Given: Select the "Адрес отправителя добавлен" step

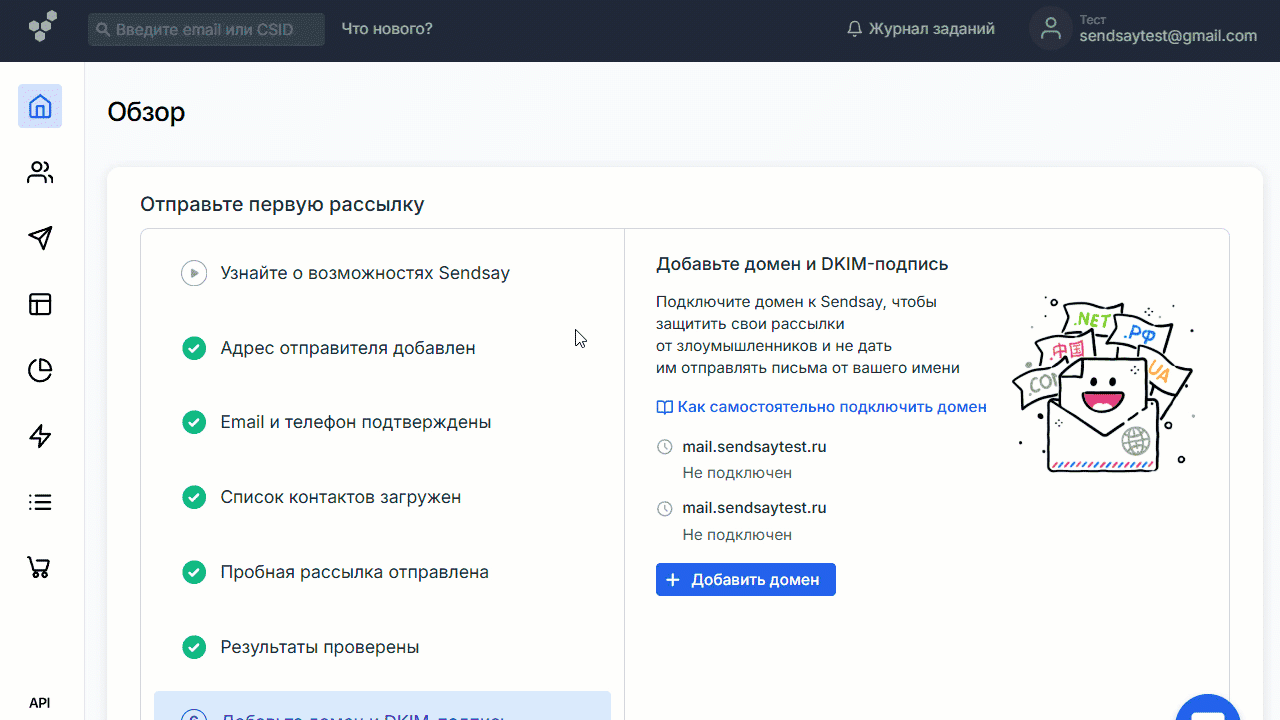Looking at the screenshot, I should [347, 348].
